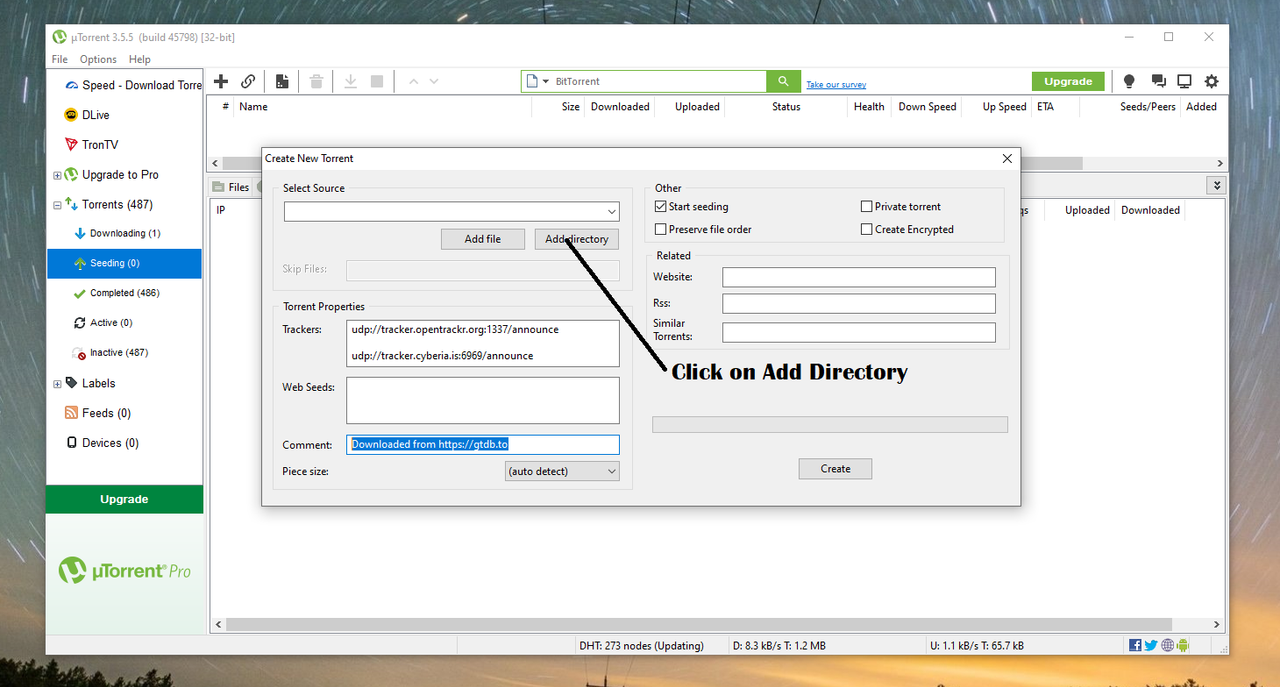Click the detail pane collapse chevron button
Viewport: 1280px width, 687px height.
click(x=1216, y=186)
